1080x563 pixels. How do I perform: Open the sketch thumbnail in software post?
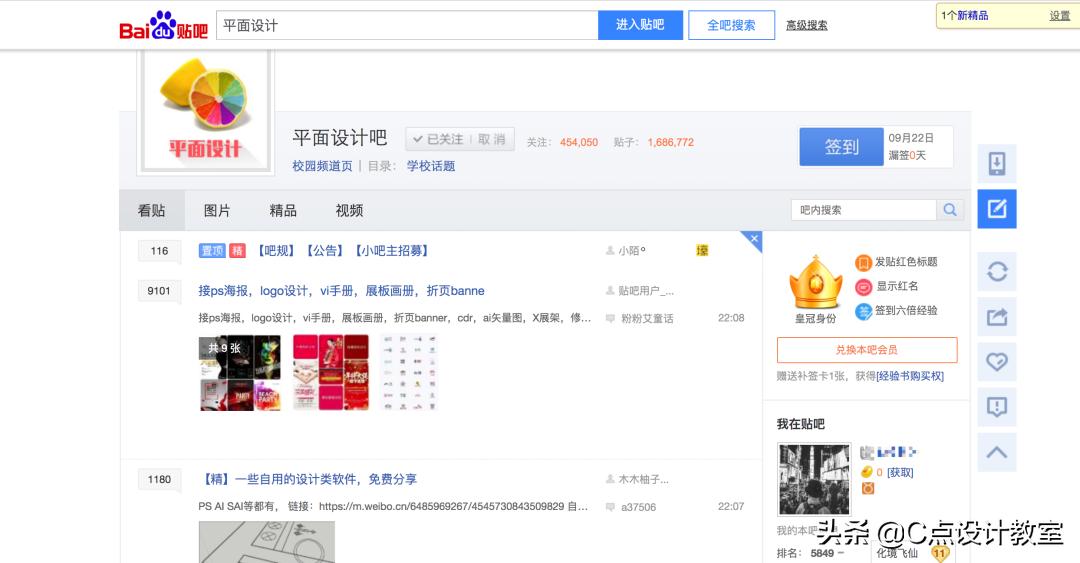267,542
